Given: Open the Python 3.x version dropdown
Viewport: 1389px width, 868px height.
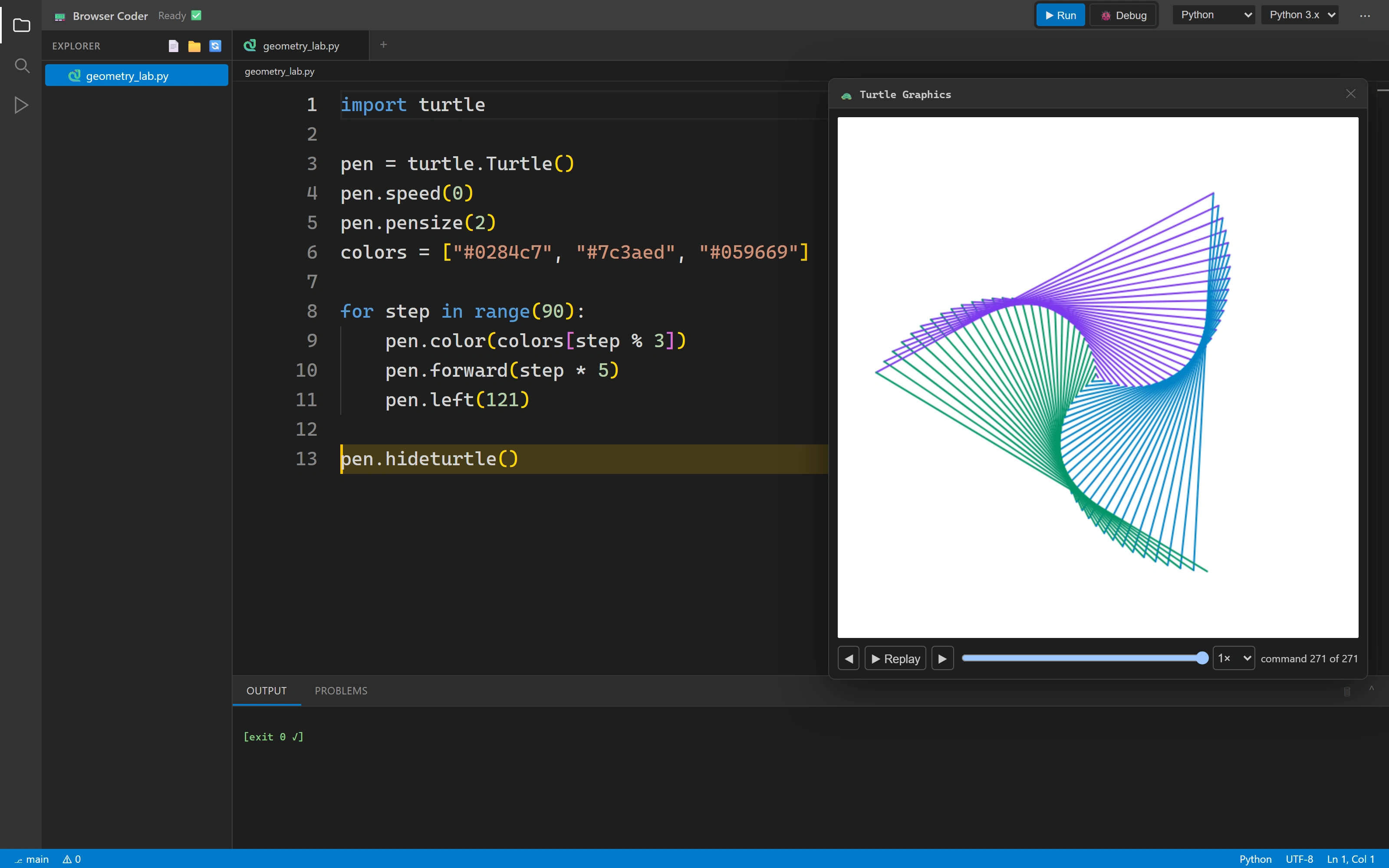Looking at the screenshot, I should click(1300, 15).
